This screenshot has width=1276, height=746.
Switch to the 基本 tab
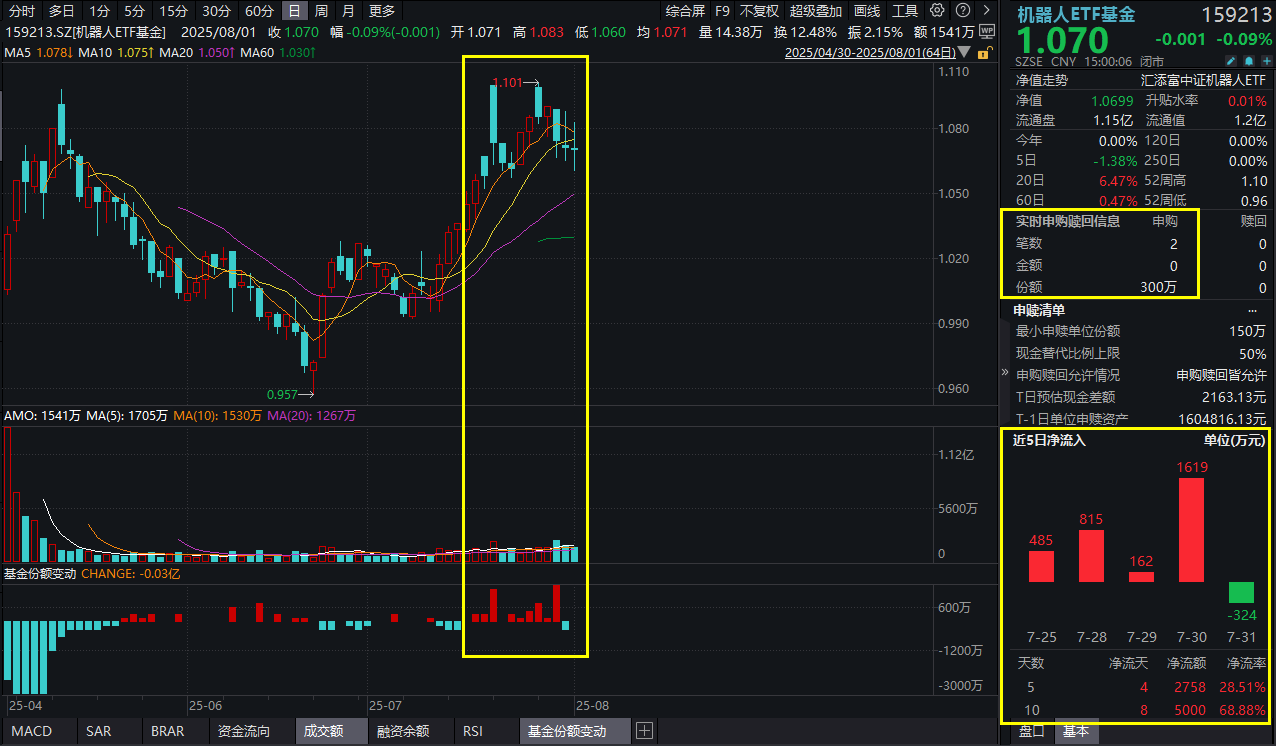[x=1075, y=731]
